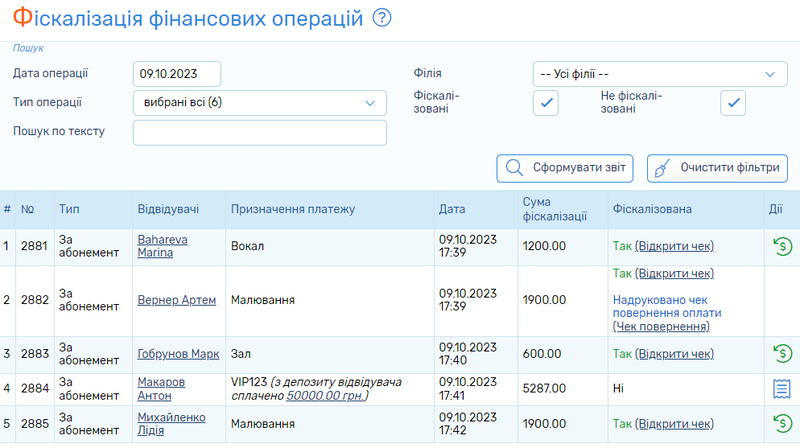This screenshot has width=800, height=448.
Task: Click refund icon for payment 2883
Action: point(782,353)
